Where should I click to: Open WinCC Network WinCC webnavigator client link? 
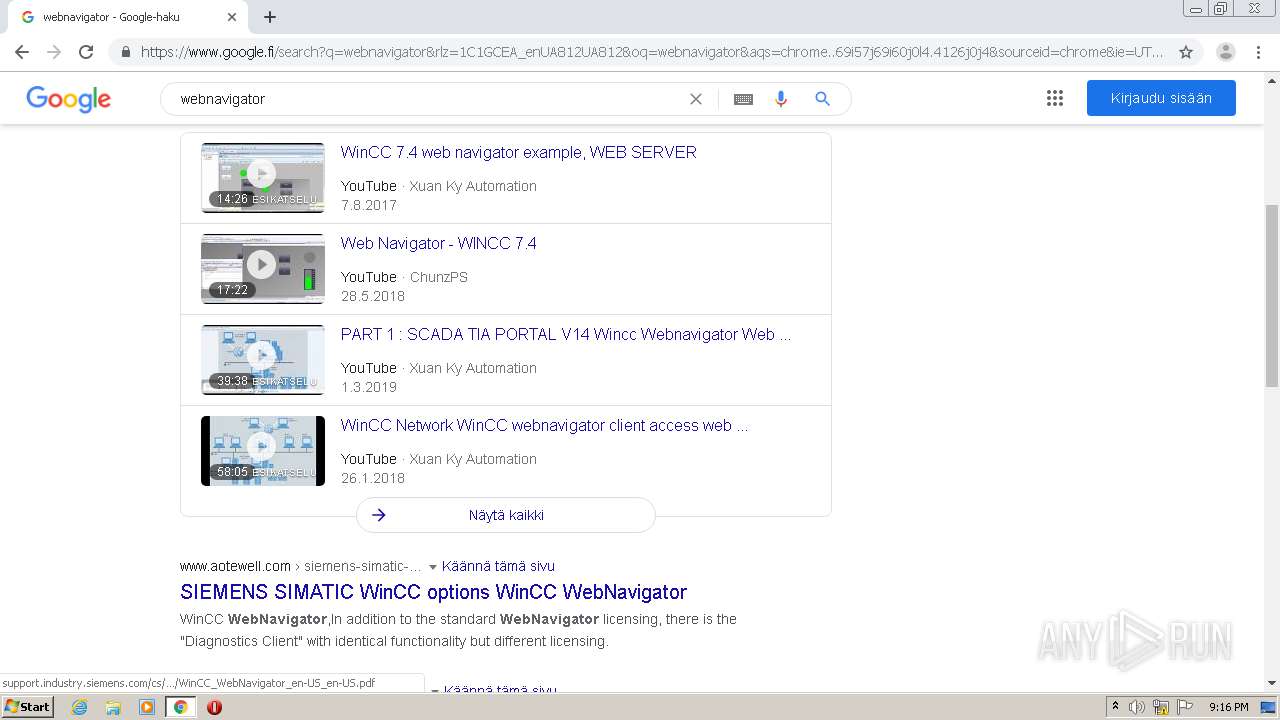pos(544,425)
